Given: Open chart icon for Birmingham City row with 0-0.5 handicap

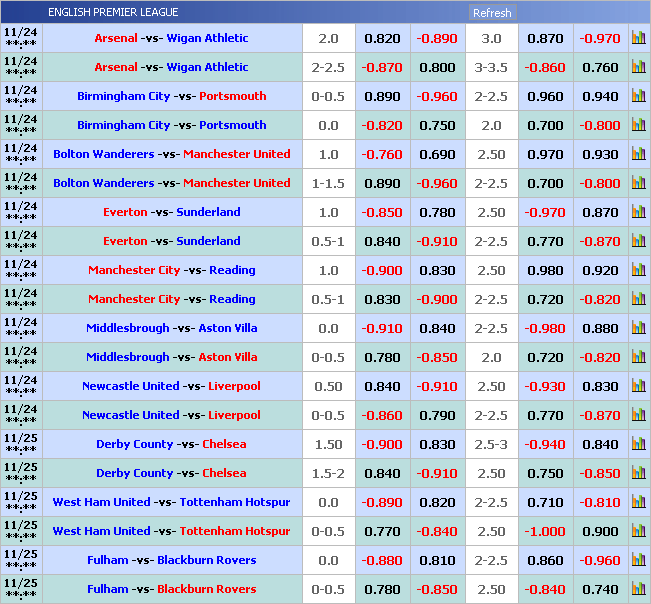Looking at the screenshot, I should tap(638, 96).
